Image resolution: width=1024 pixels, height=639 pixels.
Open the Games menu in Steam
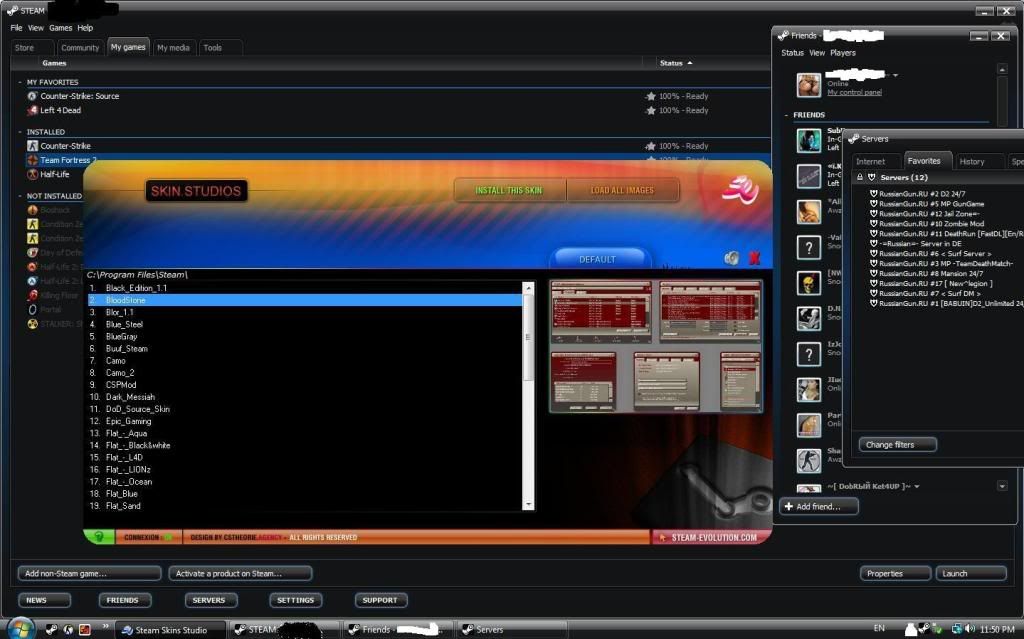coord(61,28)
